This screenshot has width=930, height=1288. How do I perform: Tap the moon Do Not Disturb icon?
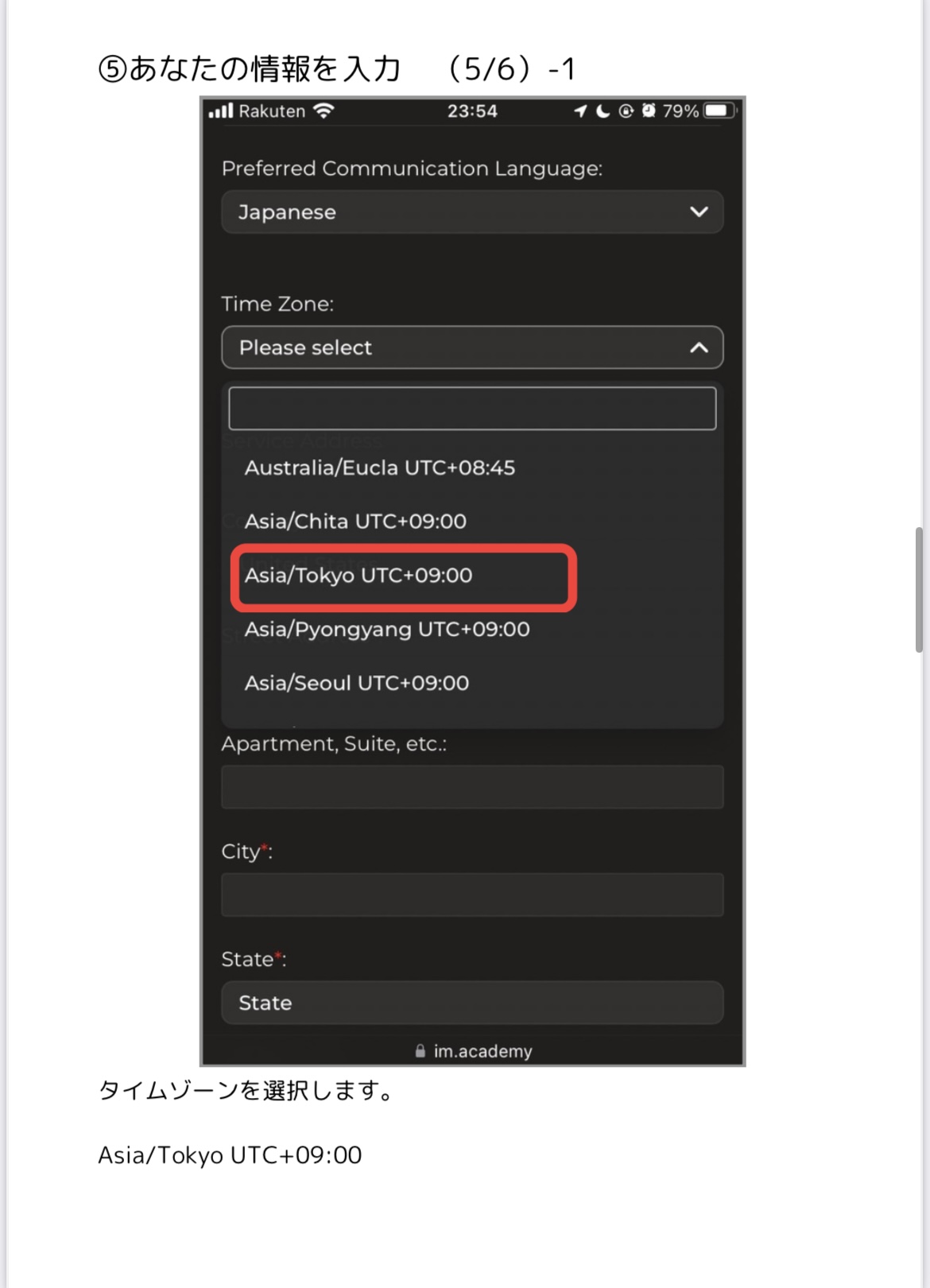pyautogui.click(x=603, y=111)
